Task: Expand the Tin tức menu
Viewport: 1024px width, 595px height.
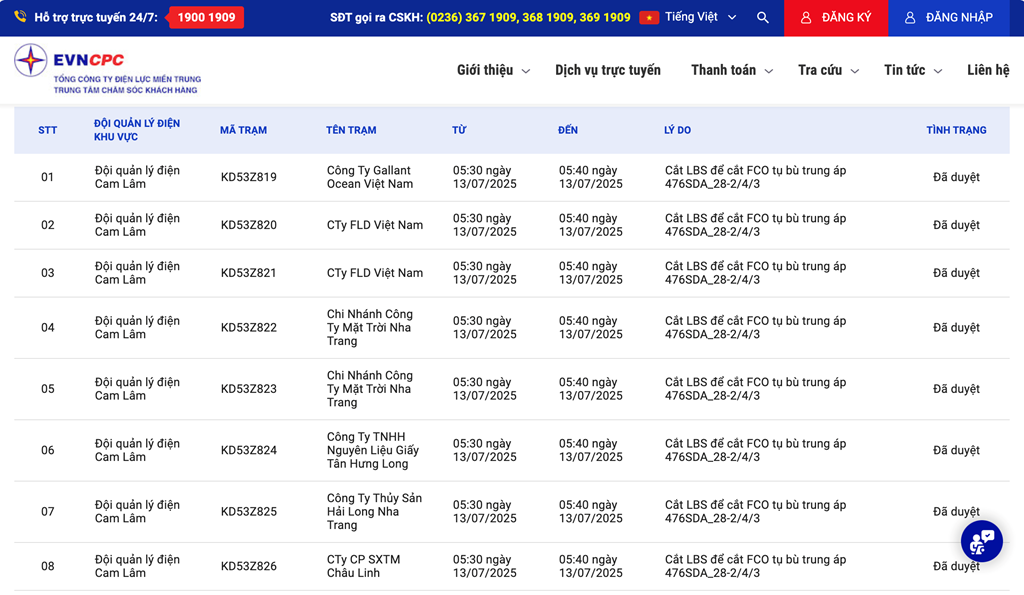Action: pyautogui.click(x=912, y=70)
